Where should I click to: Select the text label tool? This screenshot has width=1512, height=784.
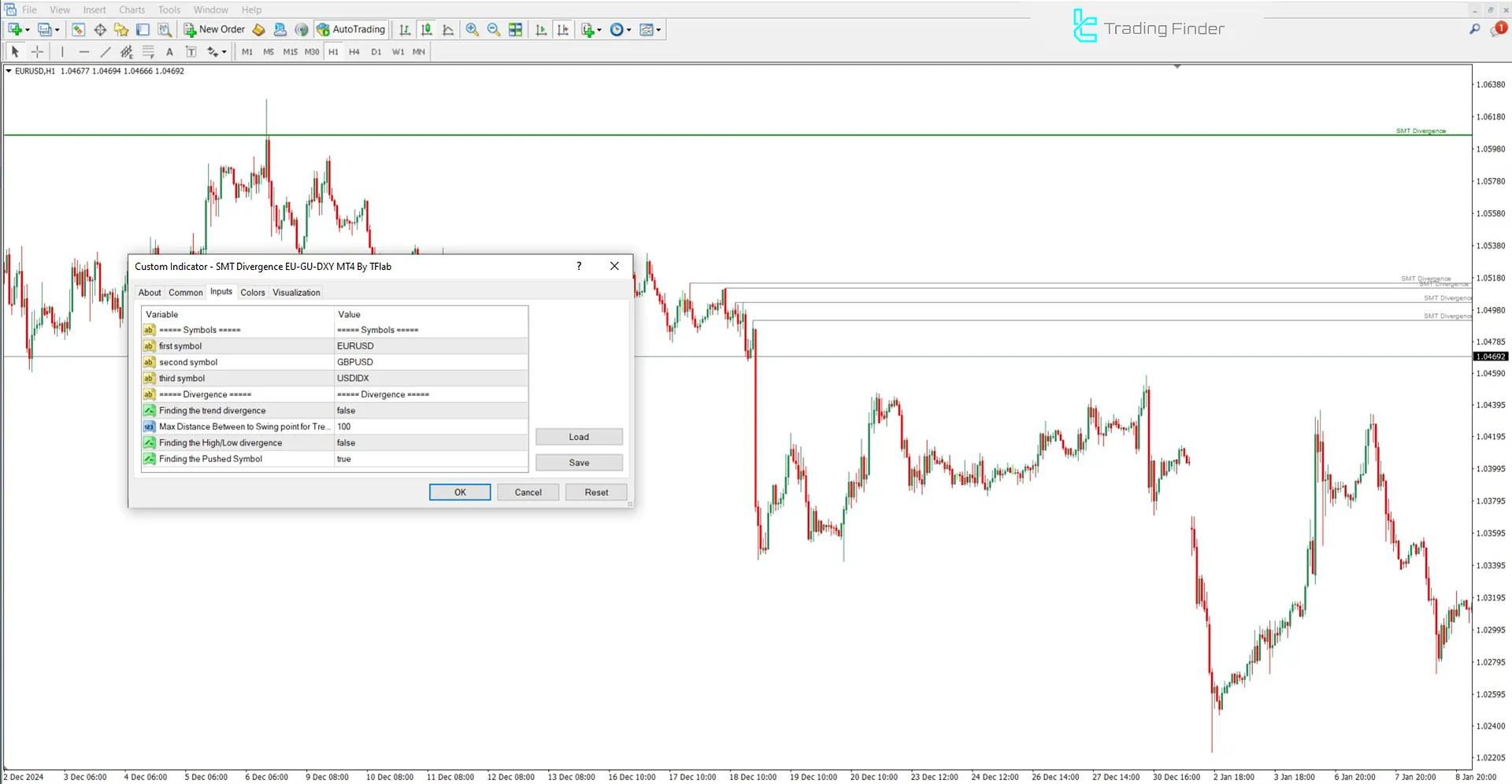191,52
